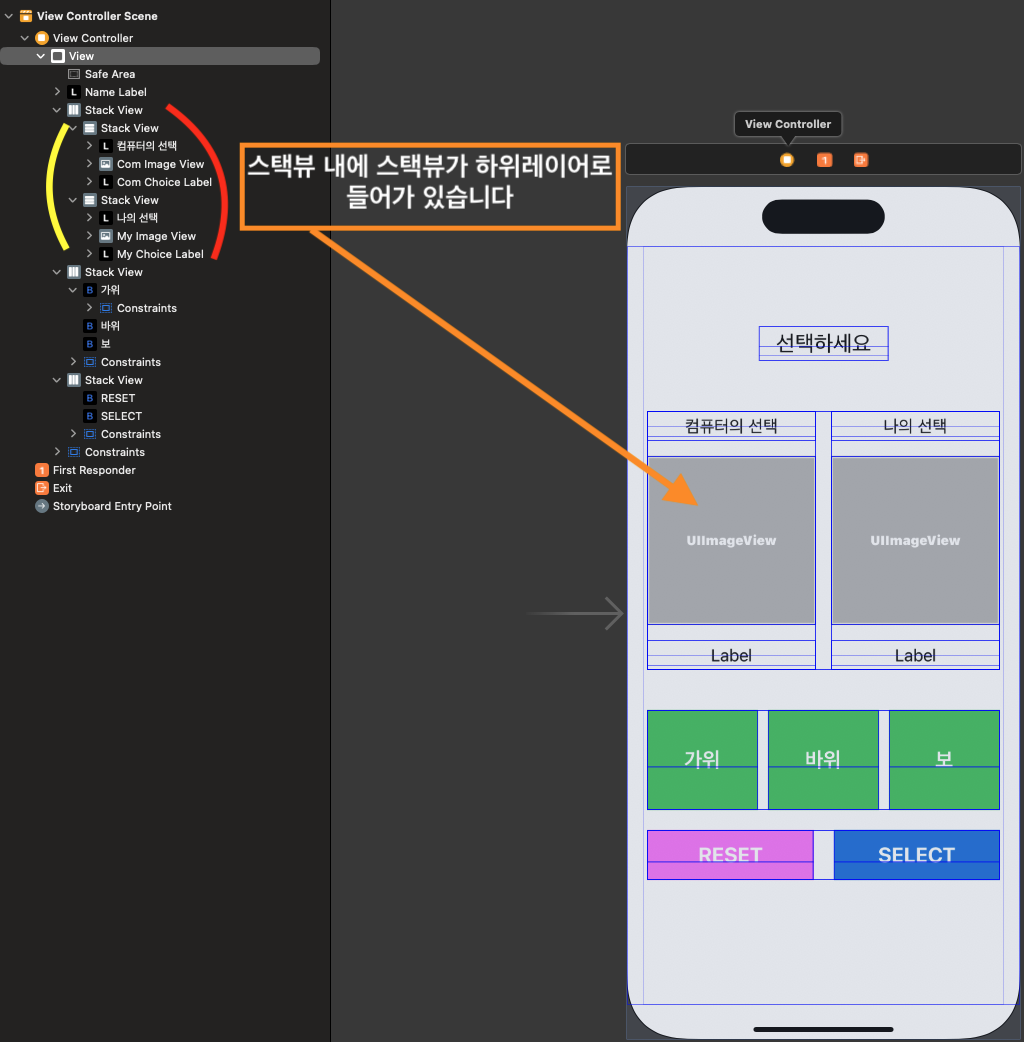Select the Safe Area row

coord(160,74)
